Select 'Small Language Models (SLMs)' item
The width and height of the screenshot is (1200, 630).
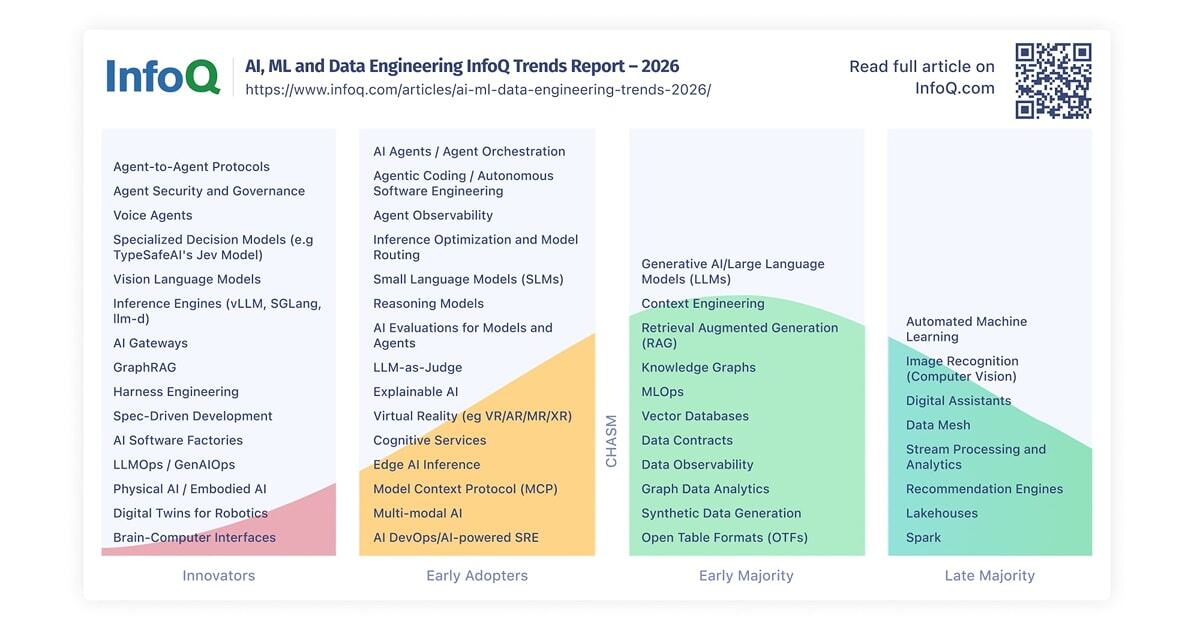(x=468, y=280)
